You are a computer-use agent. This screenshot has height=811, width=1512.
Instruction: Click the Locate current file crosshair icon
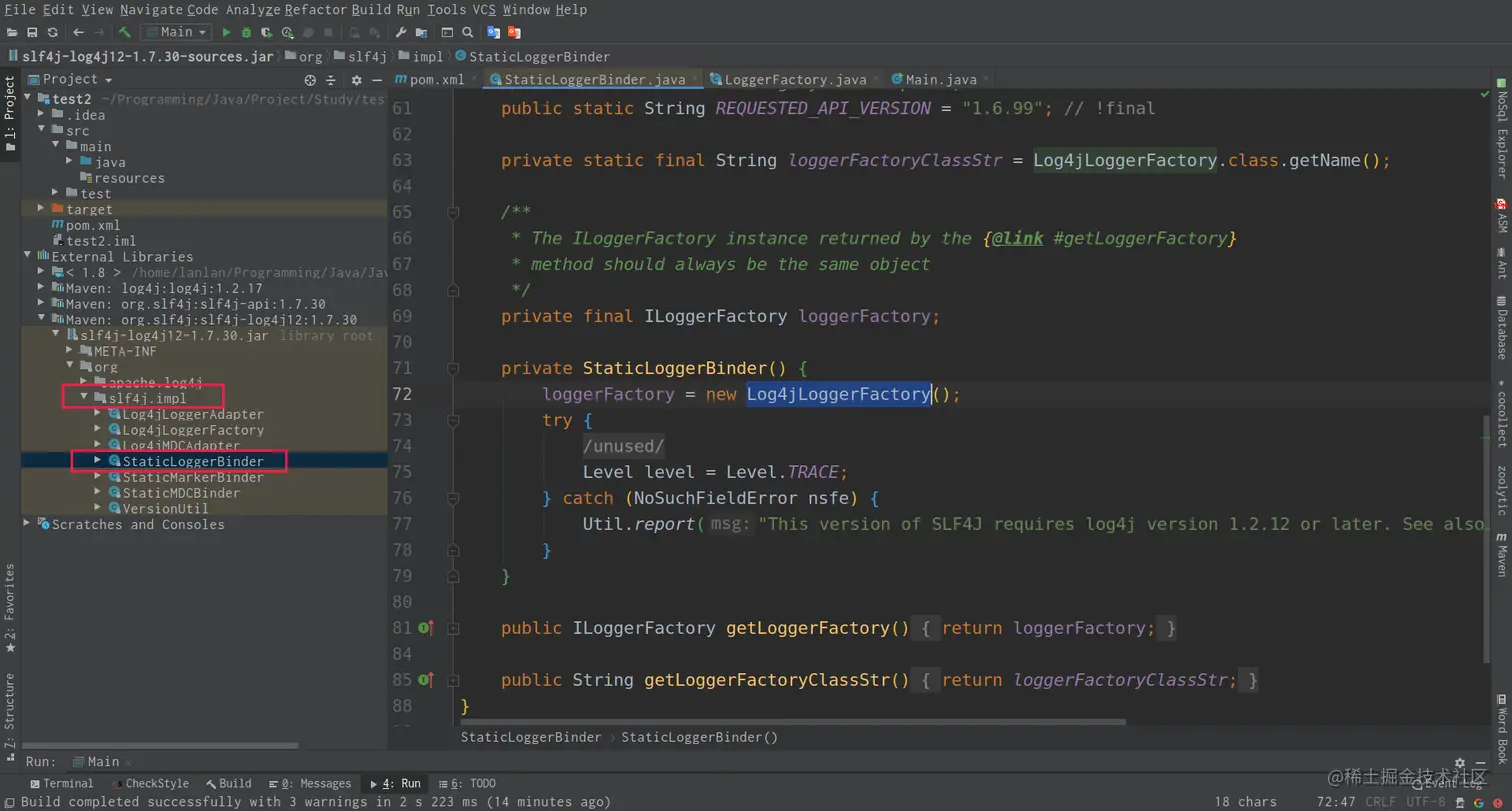click(309, 80)
